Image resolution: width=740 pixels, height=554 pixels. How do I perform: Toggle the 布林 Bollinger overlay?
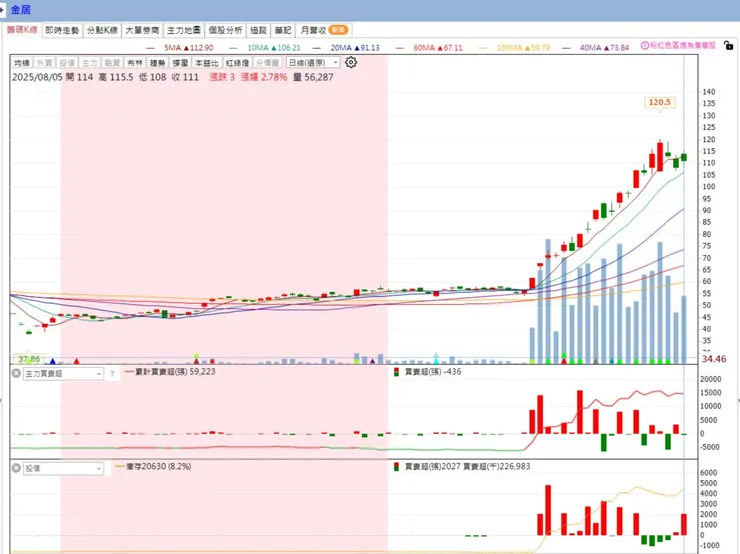(x=135, y=63)
